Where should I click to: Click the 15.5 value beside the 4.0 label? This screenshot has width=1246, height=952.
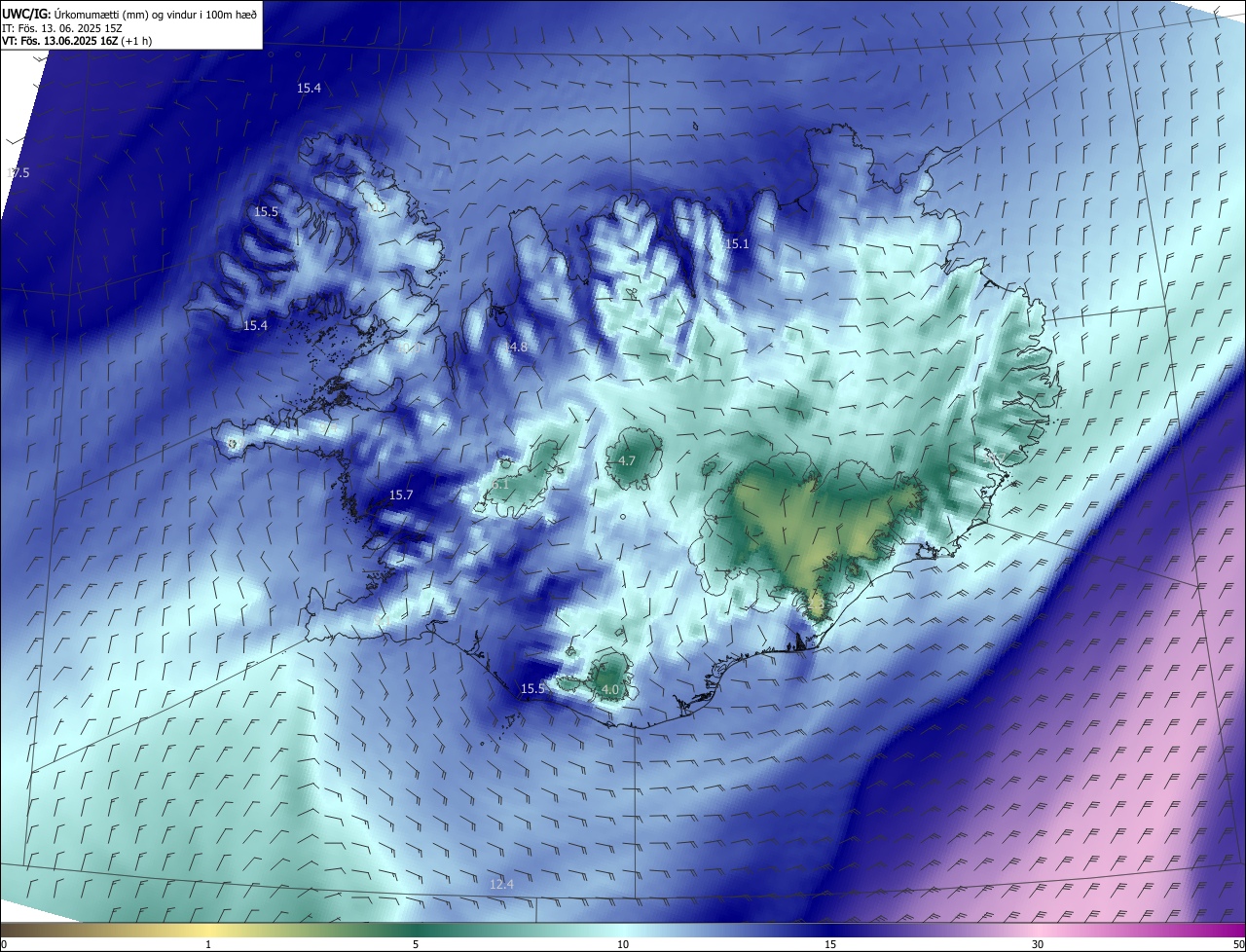(532, 689)
